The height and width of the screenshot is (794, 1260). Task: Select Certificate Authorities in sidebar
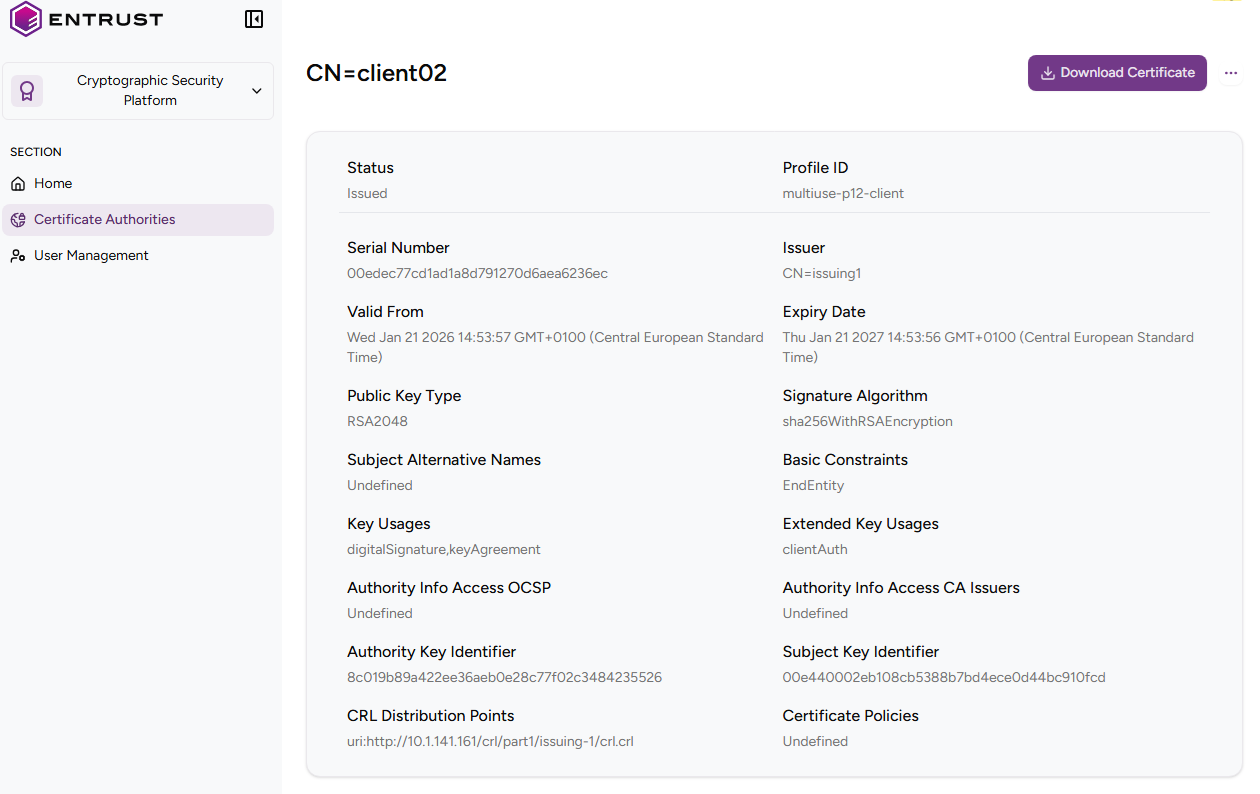click(104, 220)
